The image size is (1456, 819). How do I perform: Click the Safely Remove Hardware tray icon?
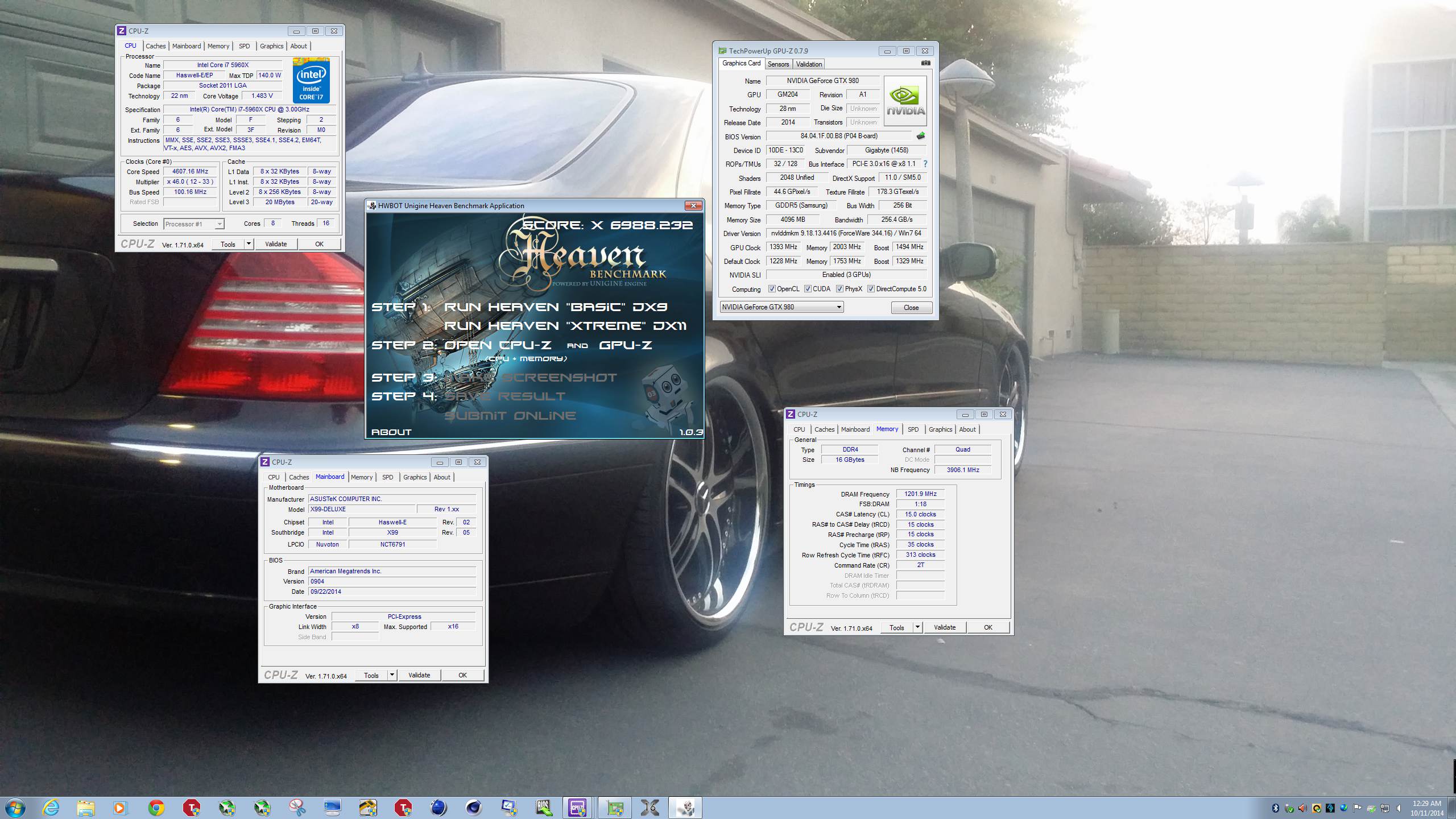pyautogui.click(x=1289, y=808)
